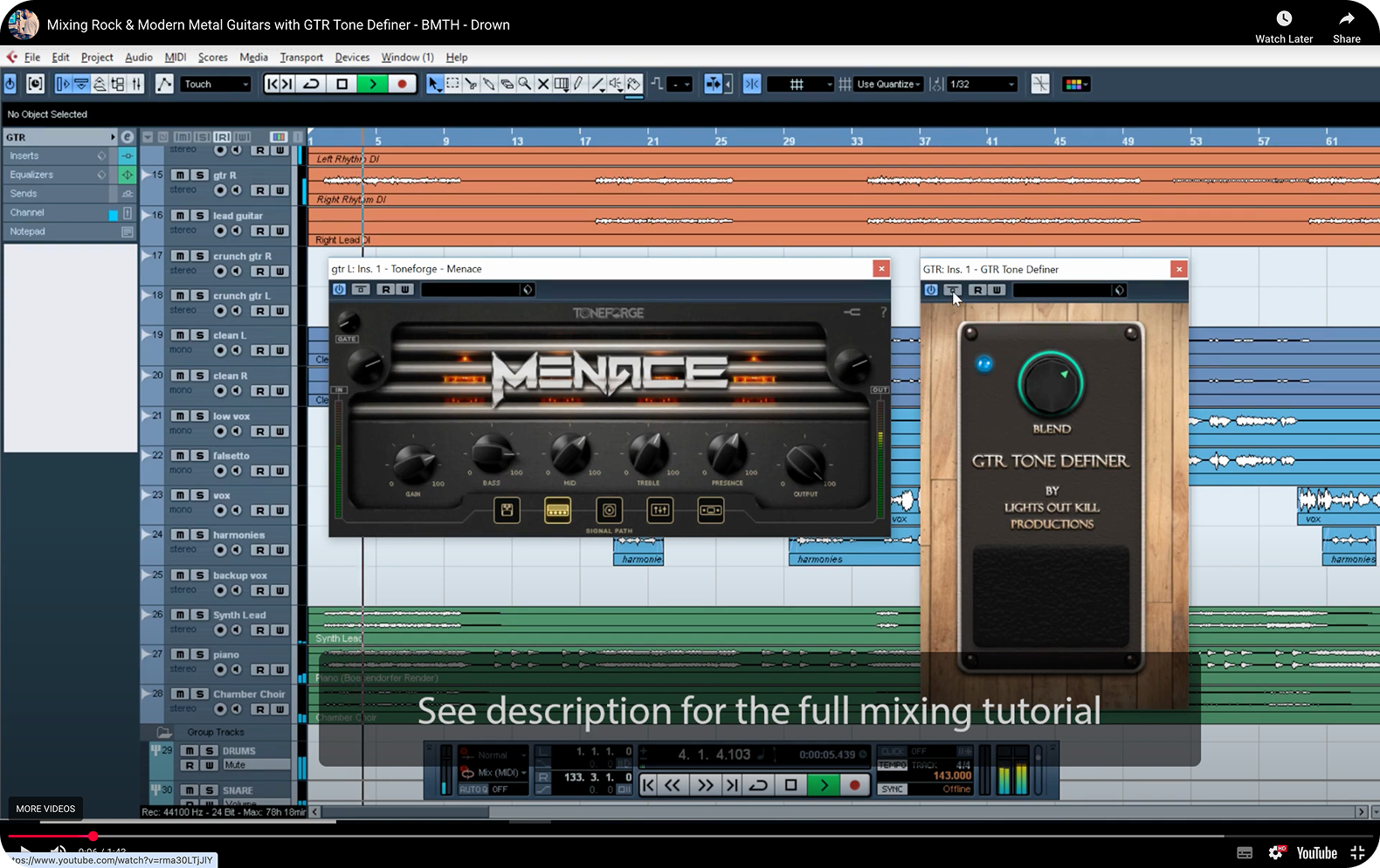The width and height of the screenshot is (1380, 868).
Task: Open the Equalizers section in inspector
Action: [x=59, y=175]
